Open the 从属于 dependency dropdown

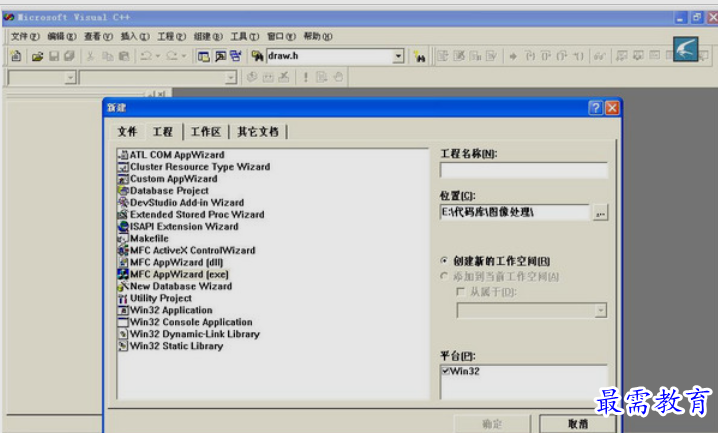(600, 310)
